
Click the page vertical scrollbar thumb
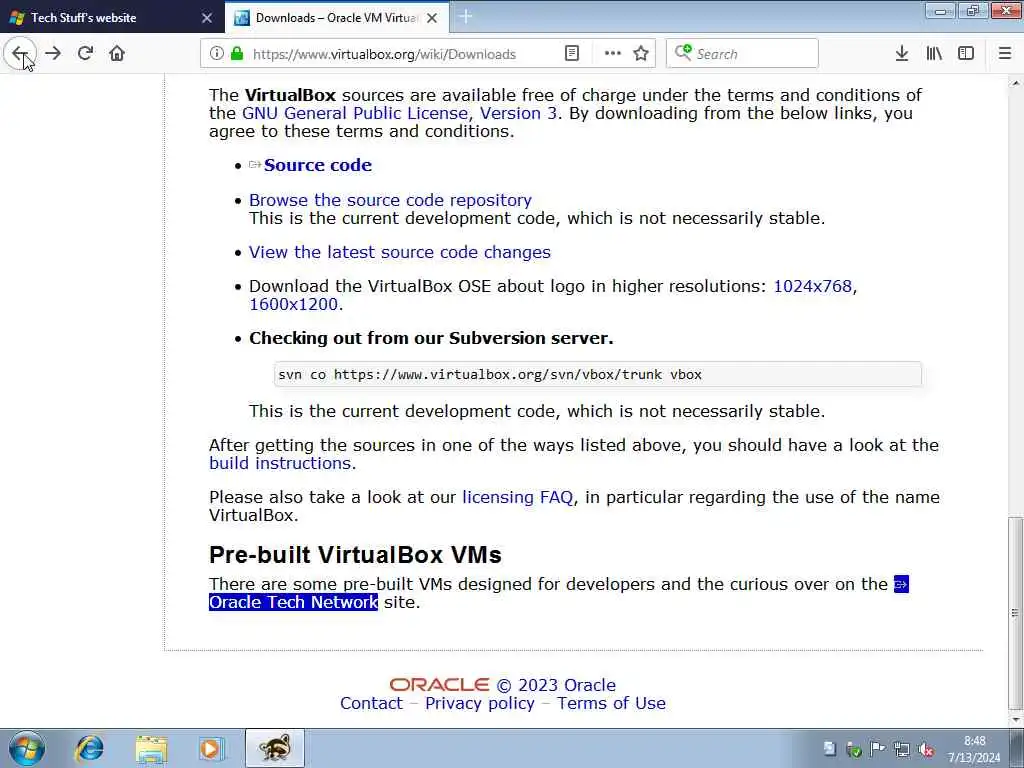1016,613
